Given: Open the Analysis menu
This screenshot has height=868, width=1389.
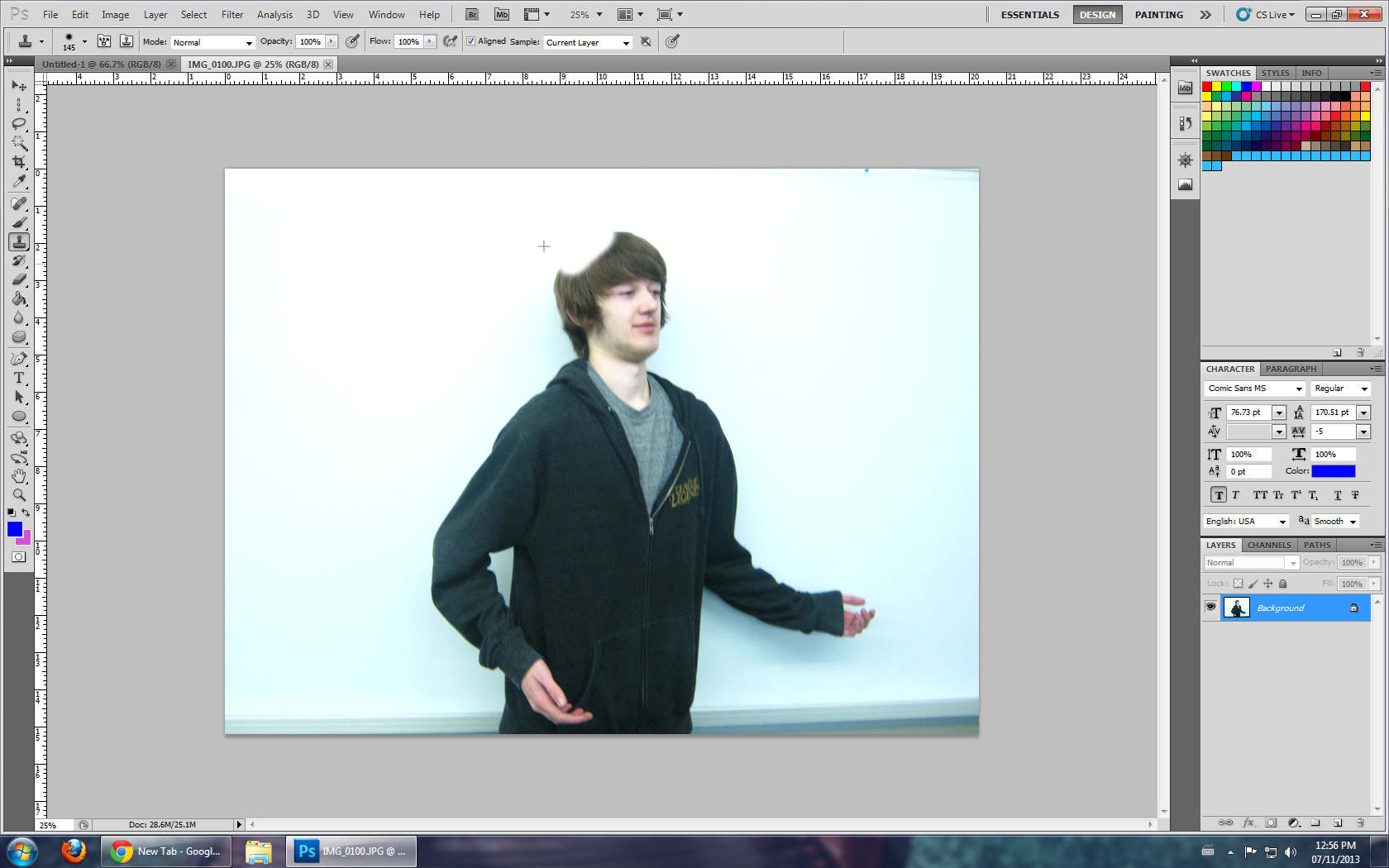Looking at the screenshot, I should pyautogui.click(x=274, y=14).
